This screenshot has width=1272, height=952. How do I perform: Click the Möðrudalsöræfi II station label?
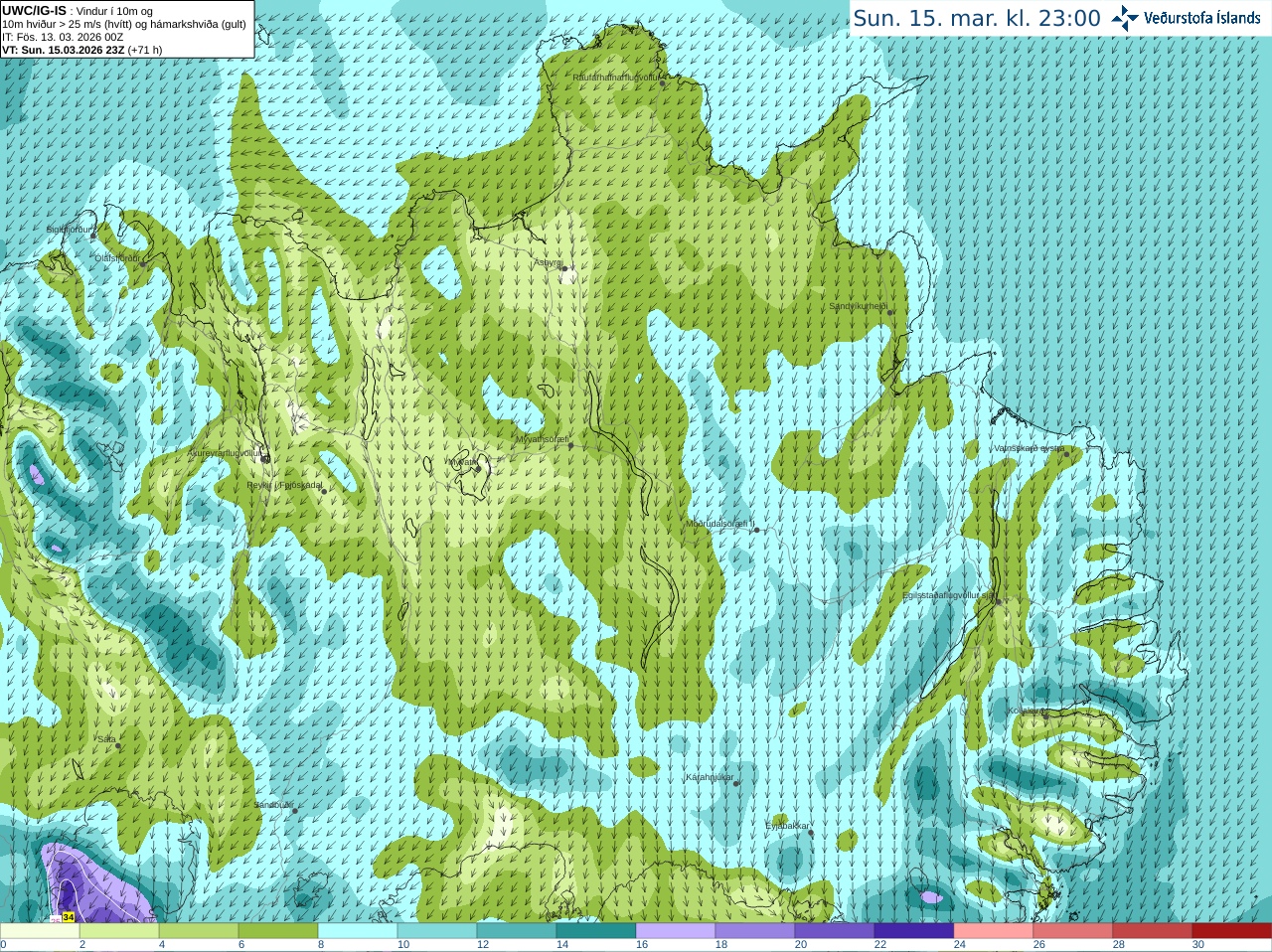click(x=720, y=524)
